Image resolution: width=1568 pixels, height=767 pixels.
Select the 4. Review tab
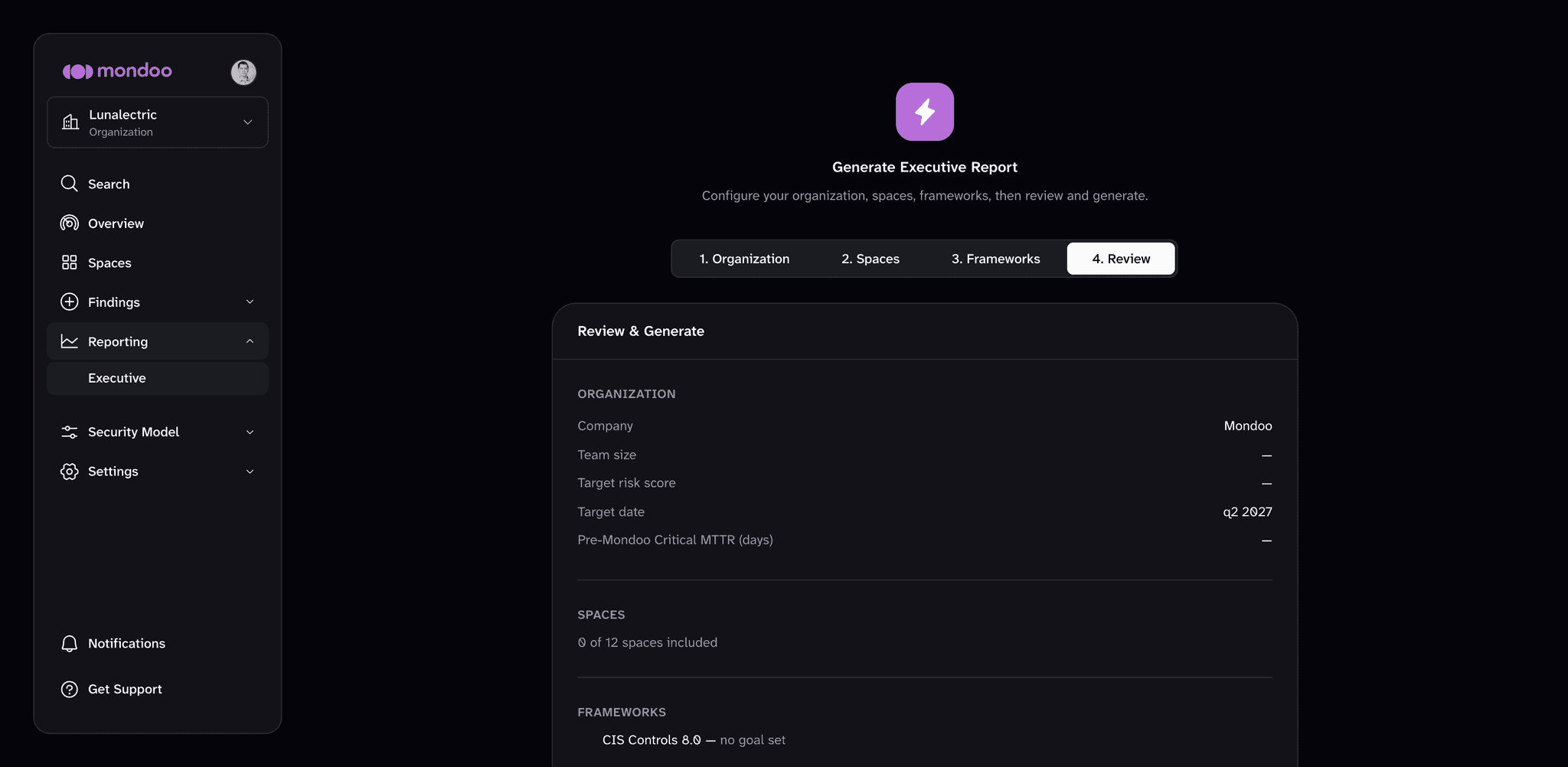pyautogui.click(x=1121, y=259)
